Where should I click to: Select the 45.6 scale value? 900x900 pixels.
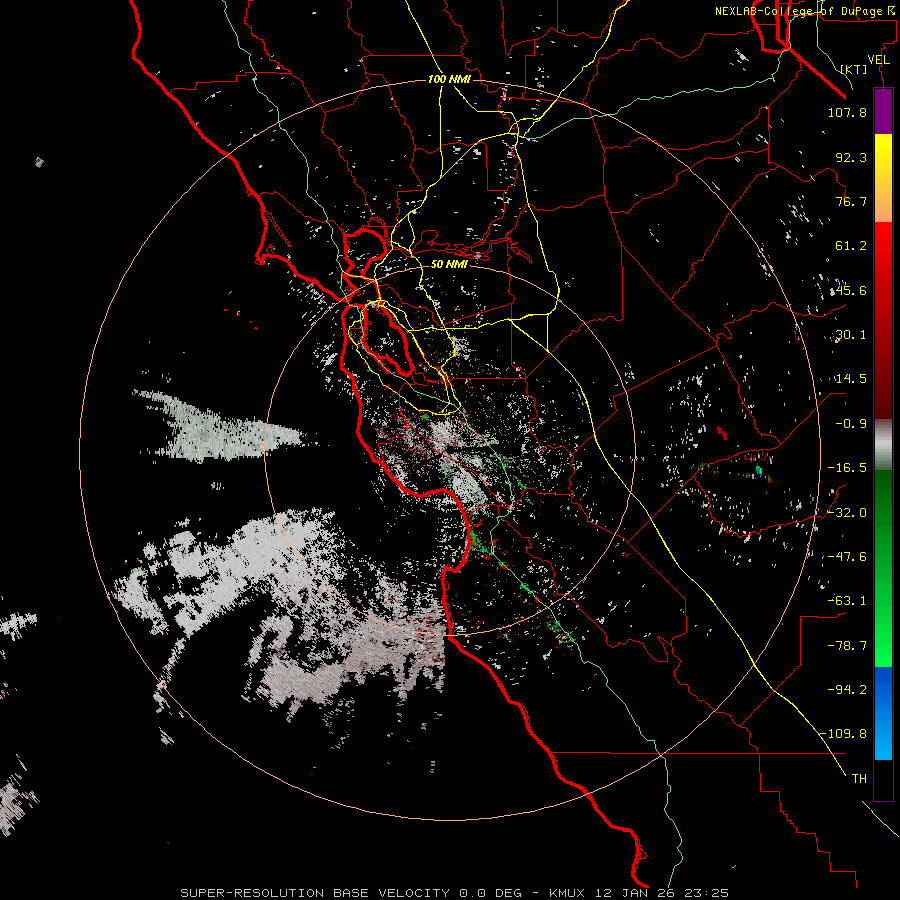851,290
